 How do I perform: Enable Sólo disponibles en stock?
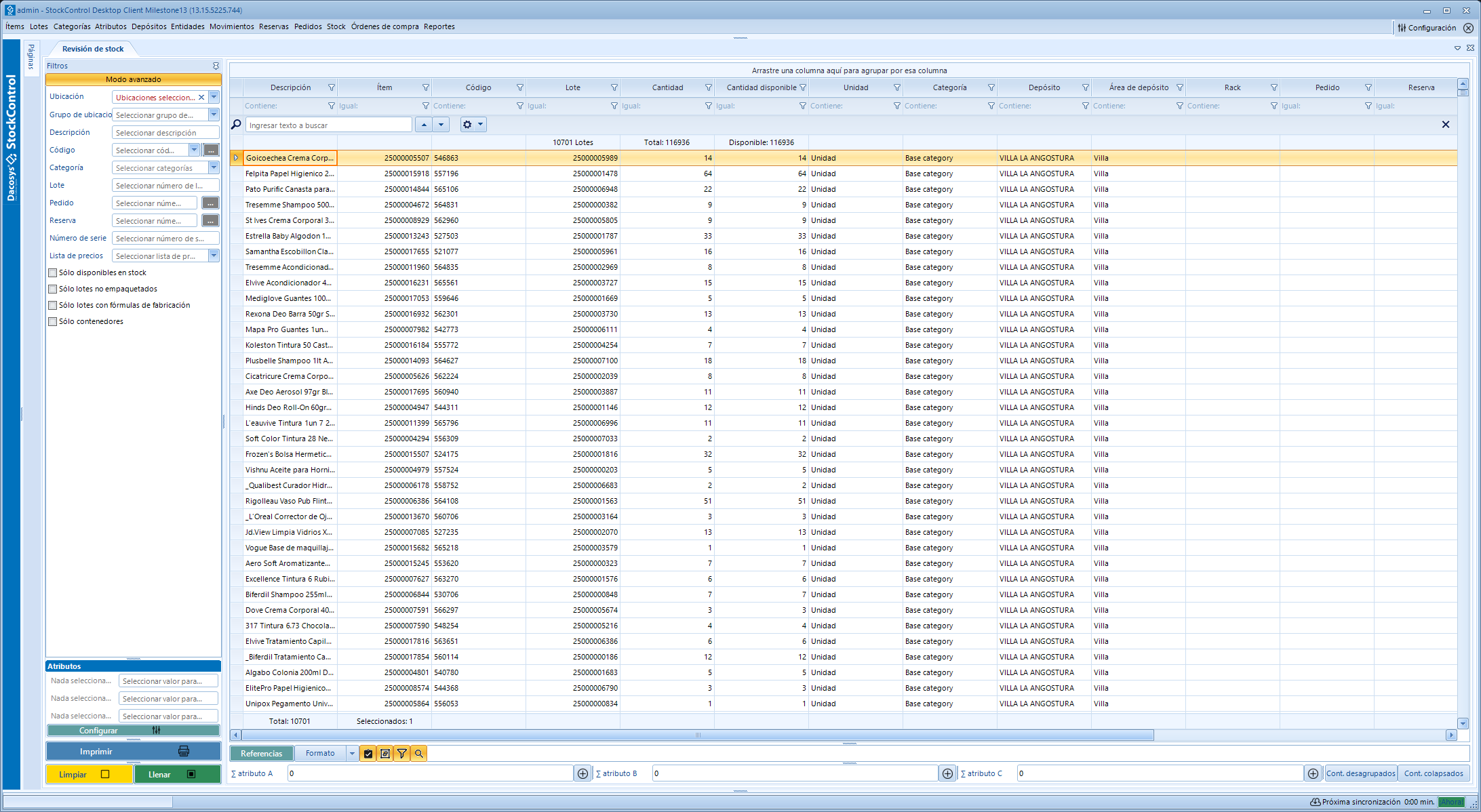coord(53,273)
